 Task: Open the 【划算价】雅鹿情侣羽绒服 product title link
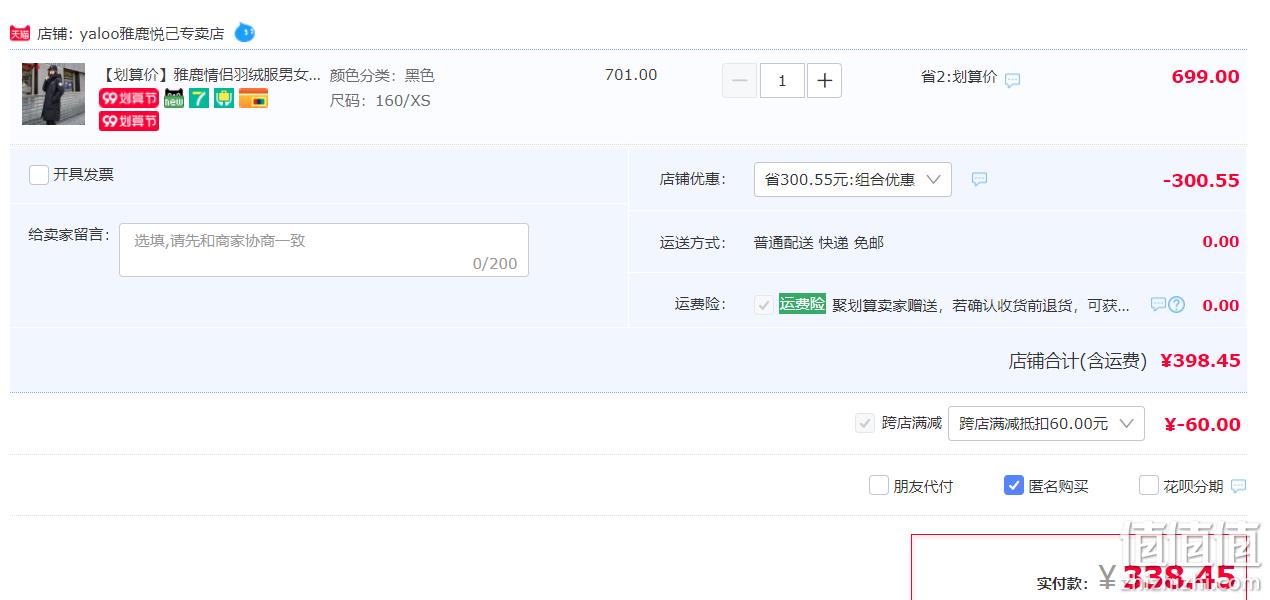coord(210,75)
